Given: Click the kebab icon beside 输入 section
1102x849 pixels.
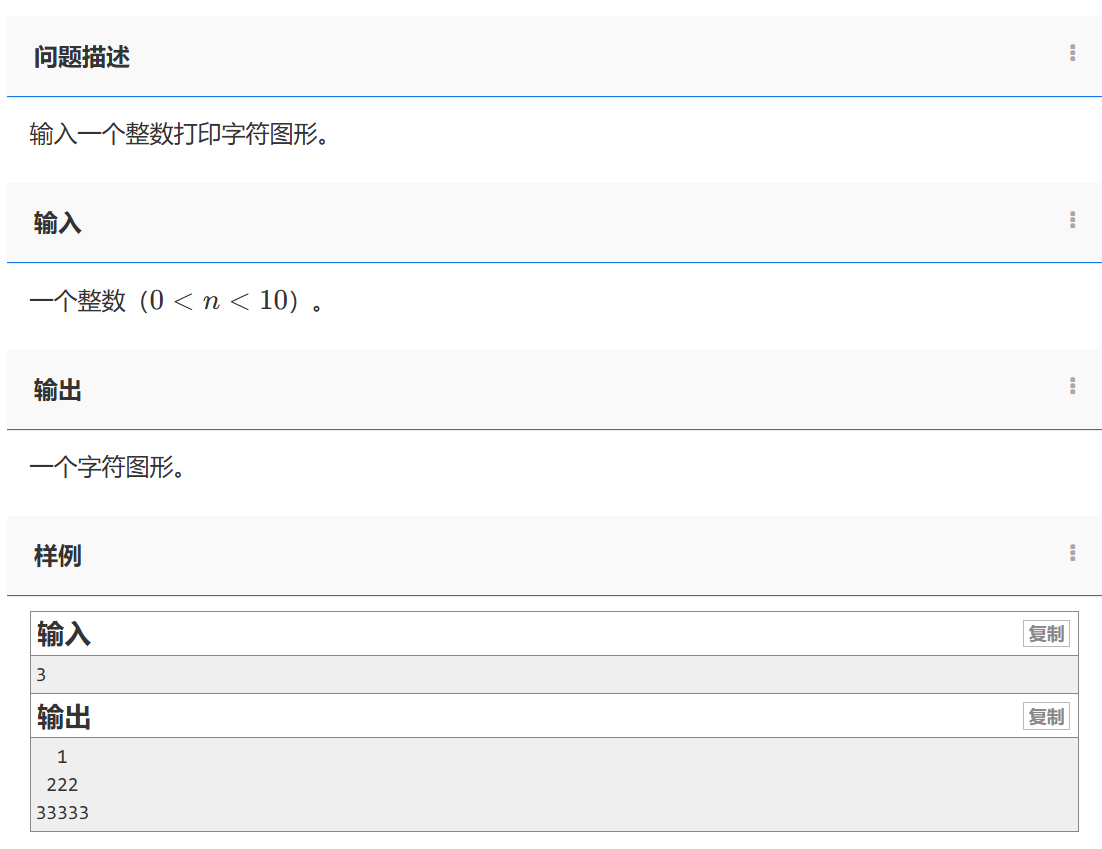Looking at the screenshot, I should [1073, 222].
